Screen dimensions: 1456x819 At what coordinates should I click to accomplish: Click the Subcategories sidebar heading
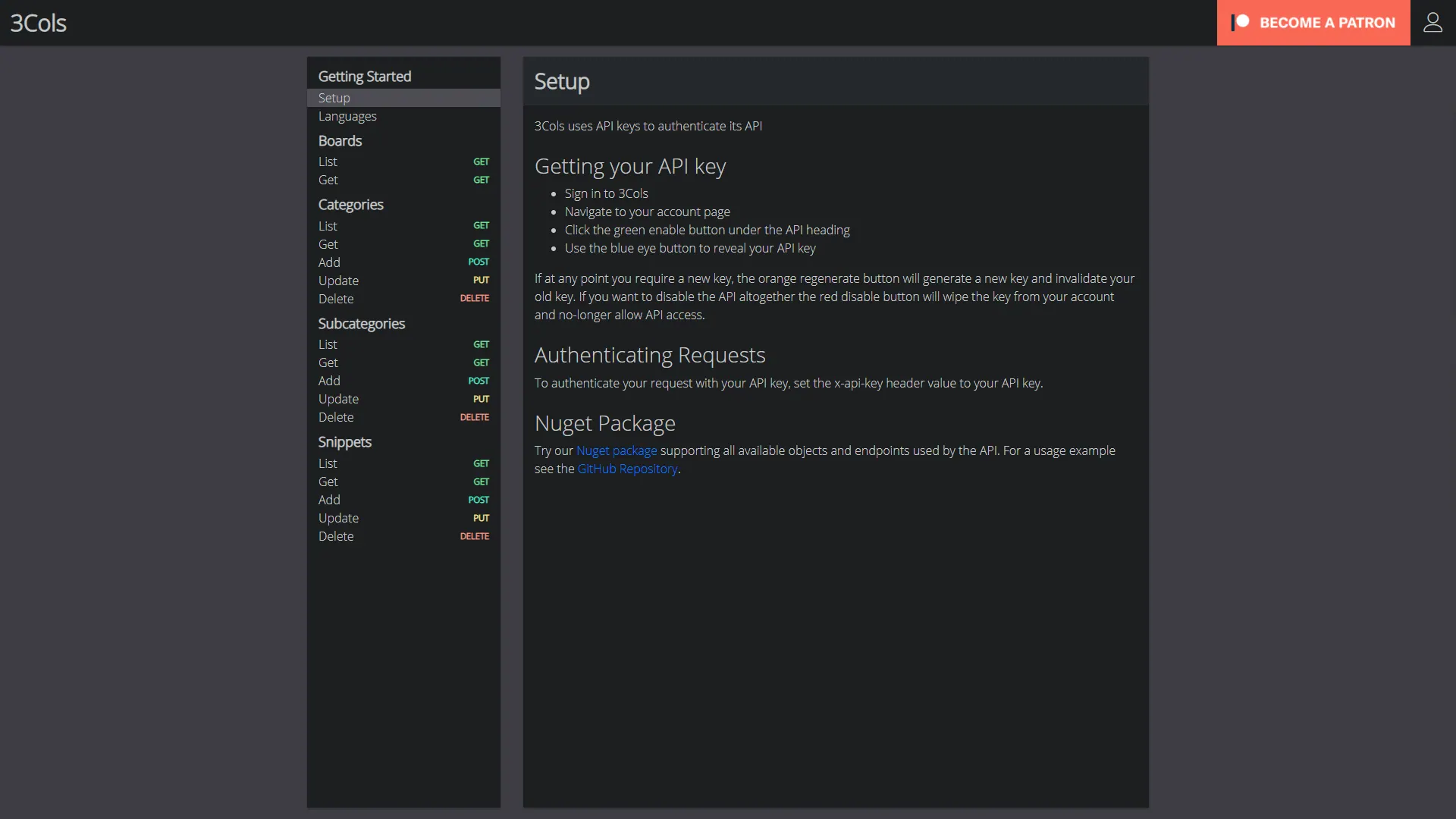tap(362, 324)
